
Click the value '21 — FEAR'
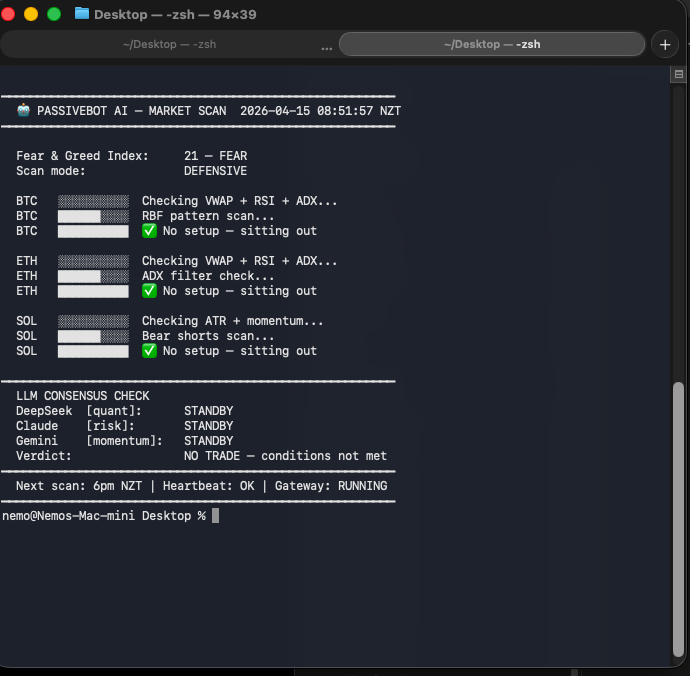pyautogui.click(x=216, y=156)
